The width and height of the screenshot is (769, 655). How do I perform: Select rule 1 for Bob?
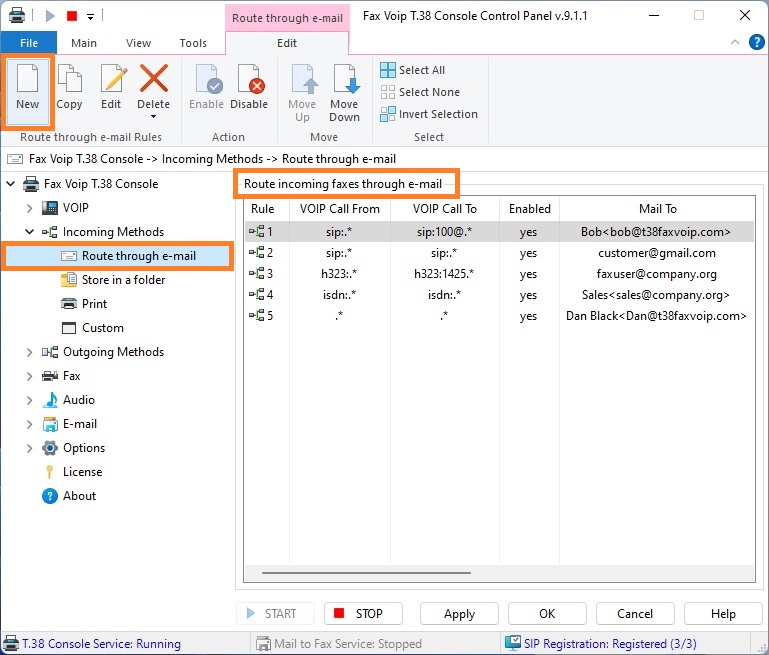click(x=499, y=232)
